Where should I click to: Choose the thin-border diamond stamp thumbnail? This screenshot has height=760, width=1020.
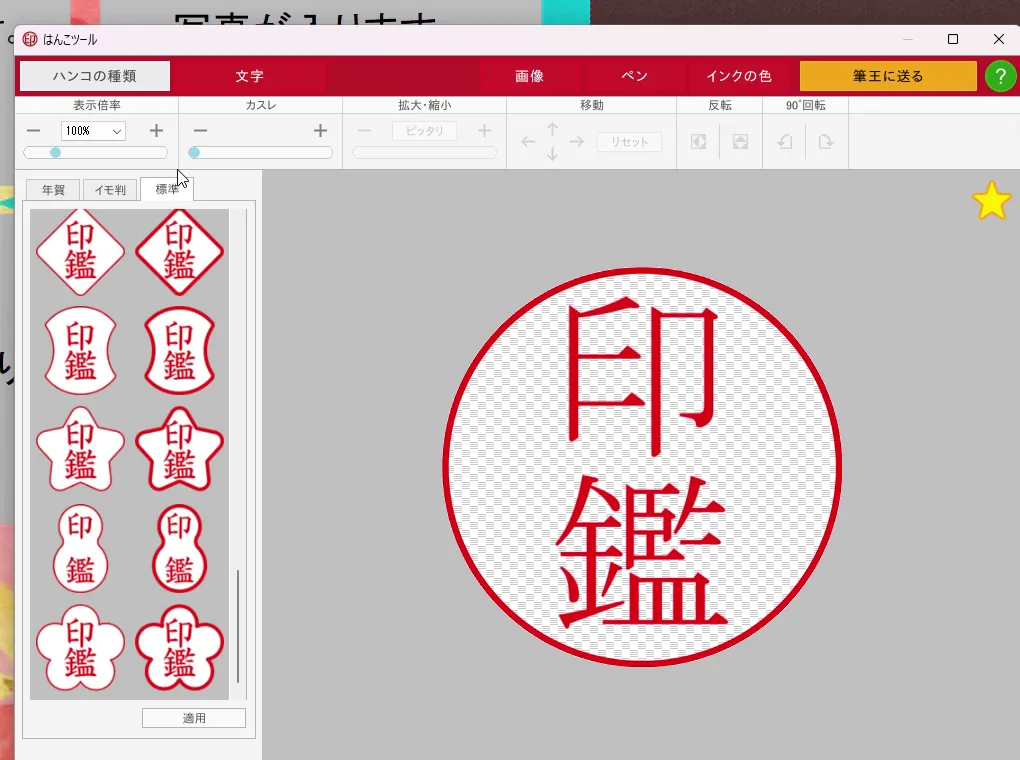pos(80,252)
